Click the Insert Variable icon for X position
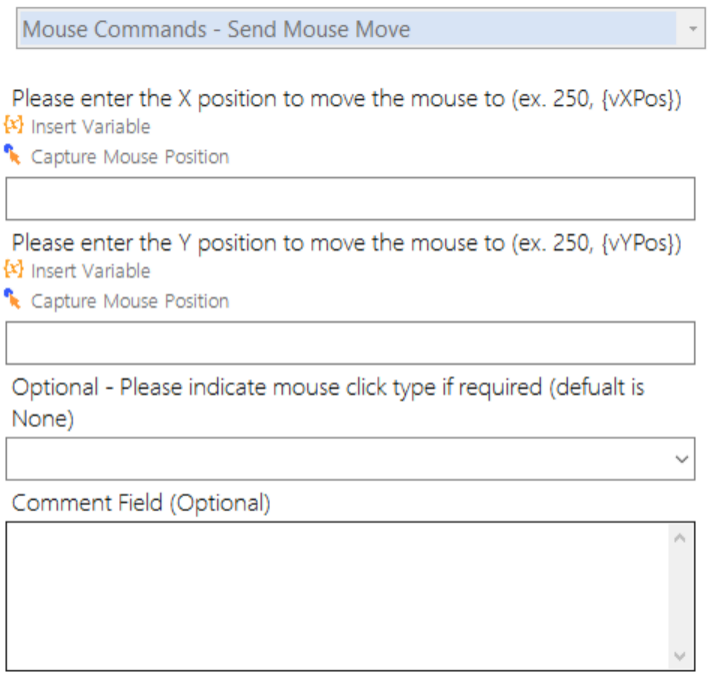Screen dimensions: 710x678 coord(14,126)
